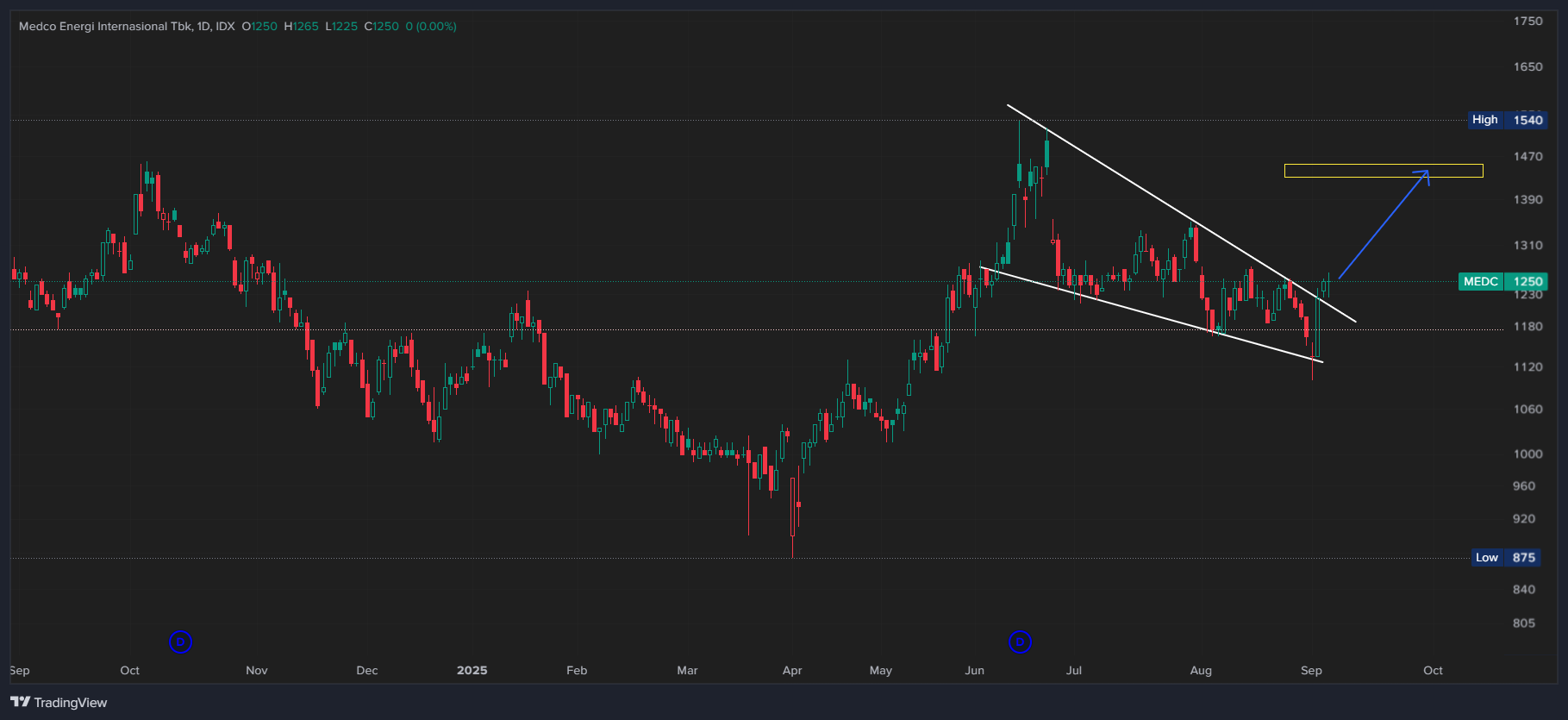The width and height of the screenshot is (1568, 720).
Task: Click the 1180 price axis value
Action: [1528, 326]
